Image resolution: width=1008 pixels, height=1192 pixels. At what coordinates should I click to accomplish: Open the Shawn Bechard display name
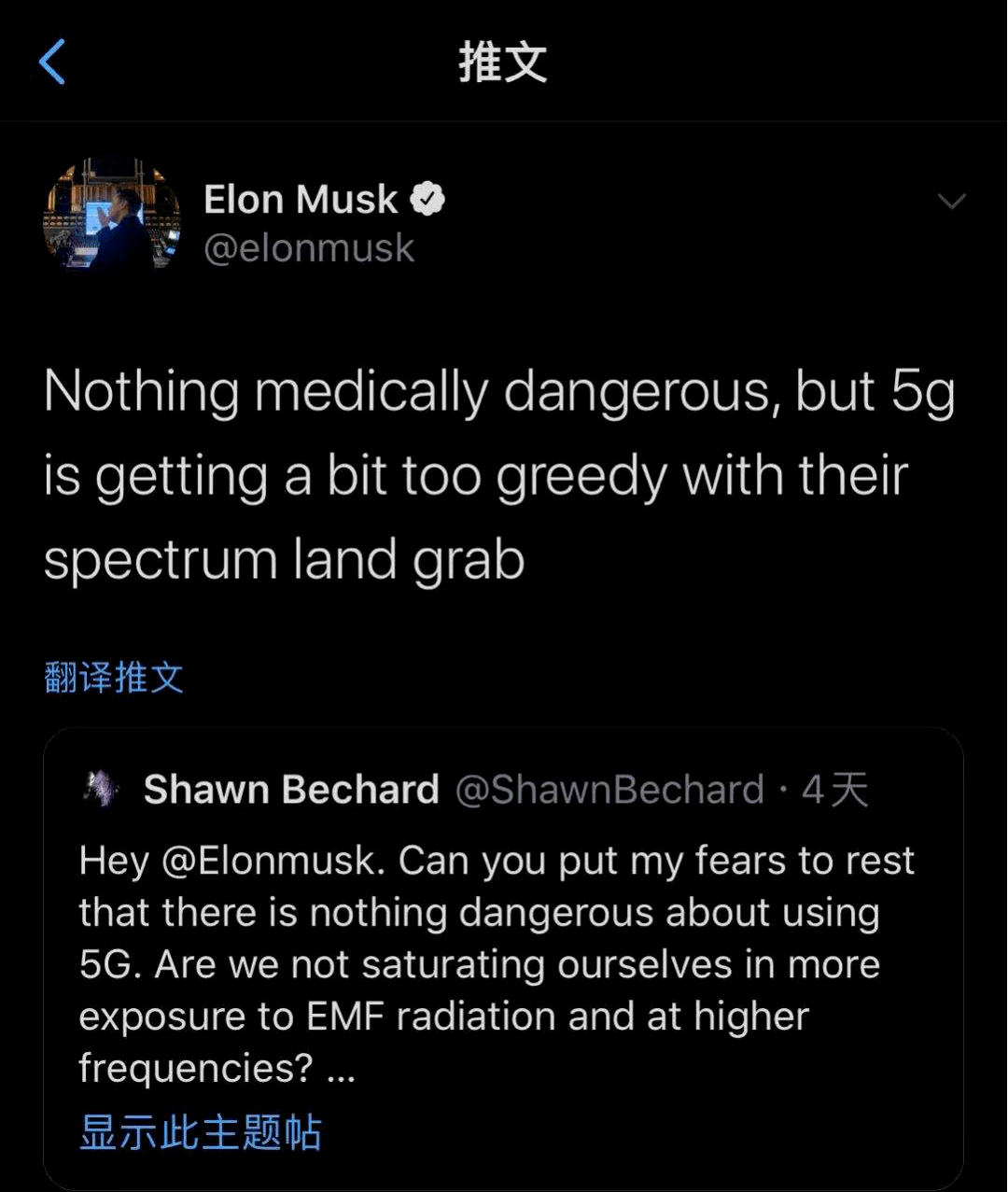291,790
